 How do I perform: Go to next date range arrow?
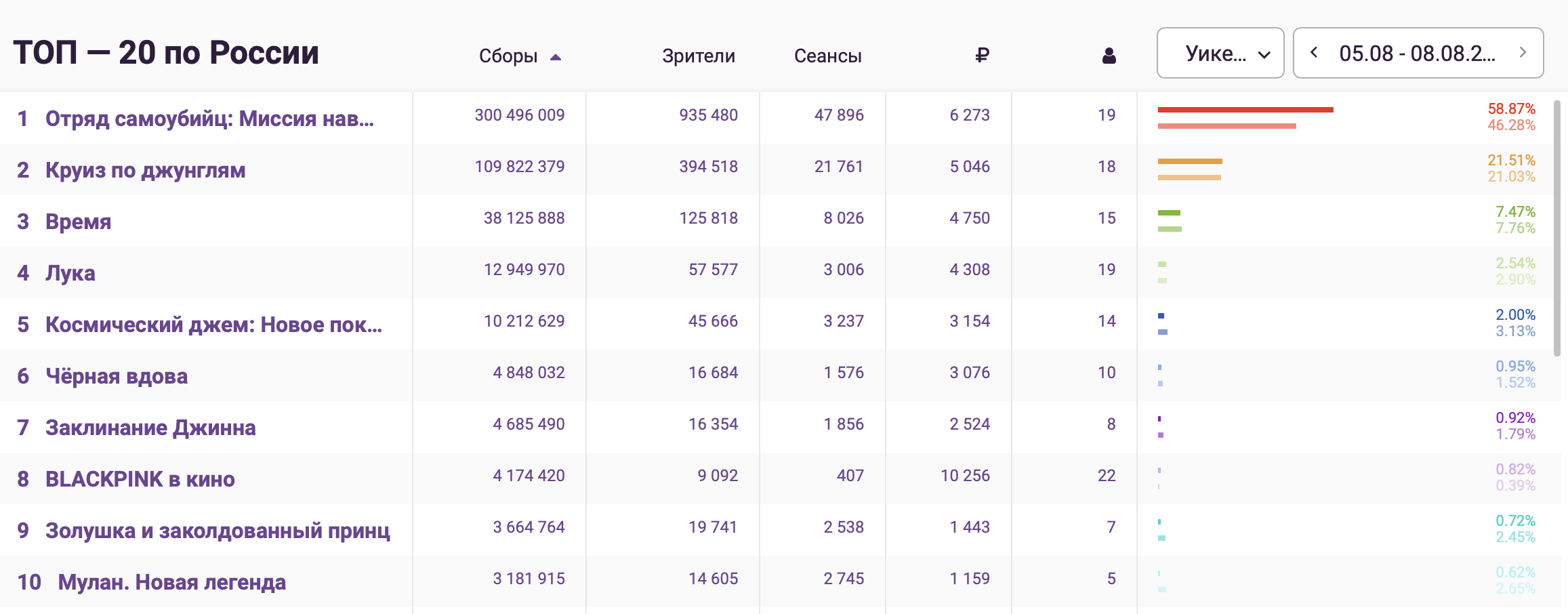coord(1523,52)
